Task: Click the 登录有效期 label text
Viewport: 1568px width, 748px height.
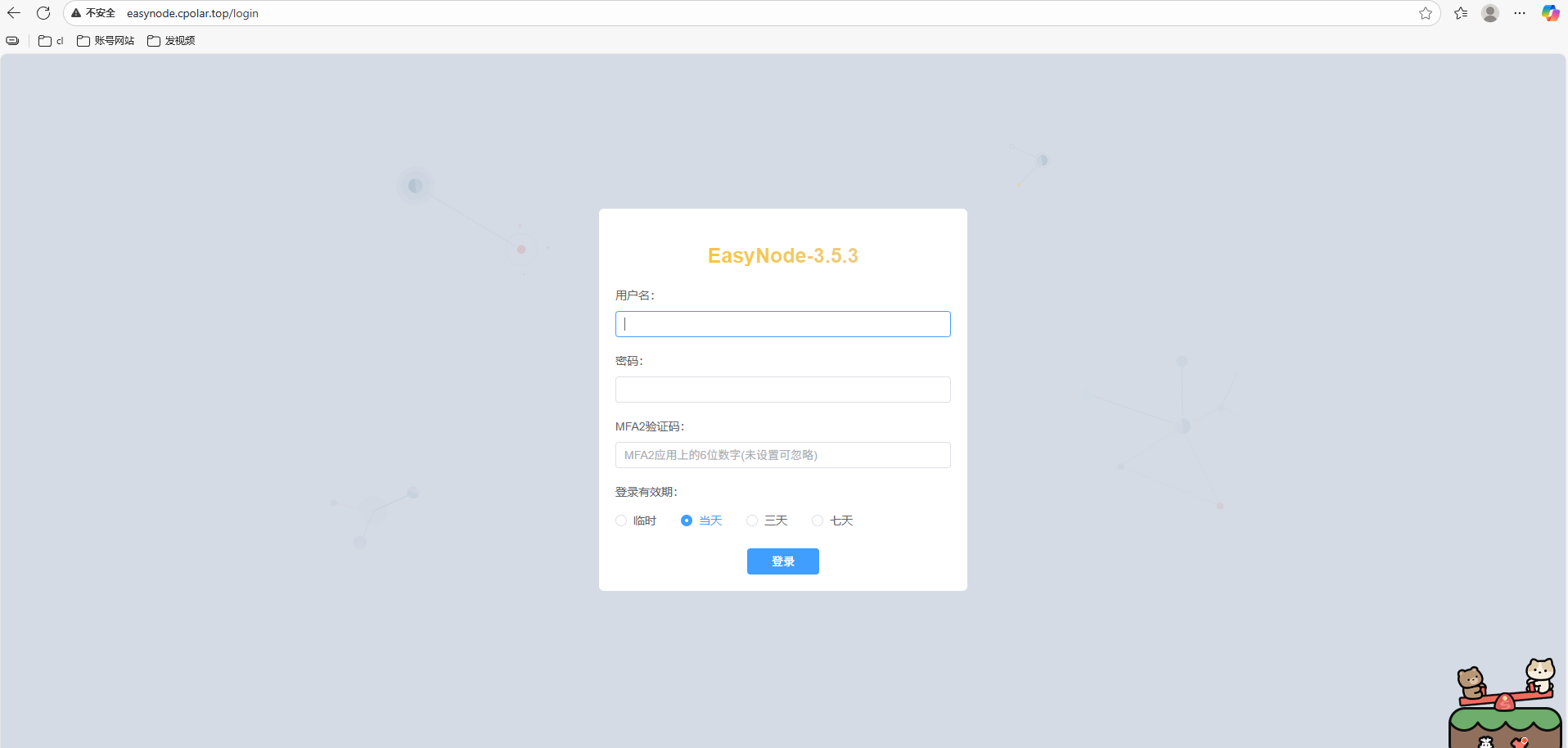Action: click(647, 492)
